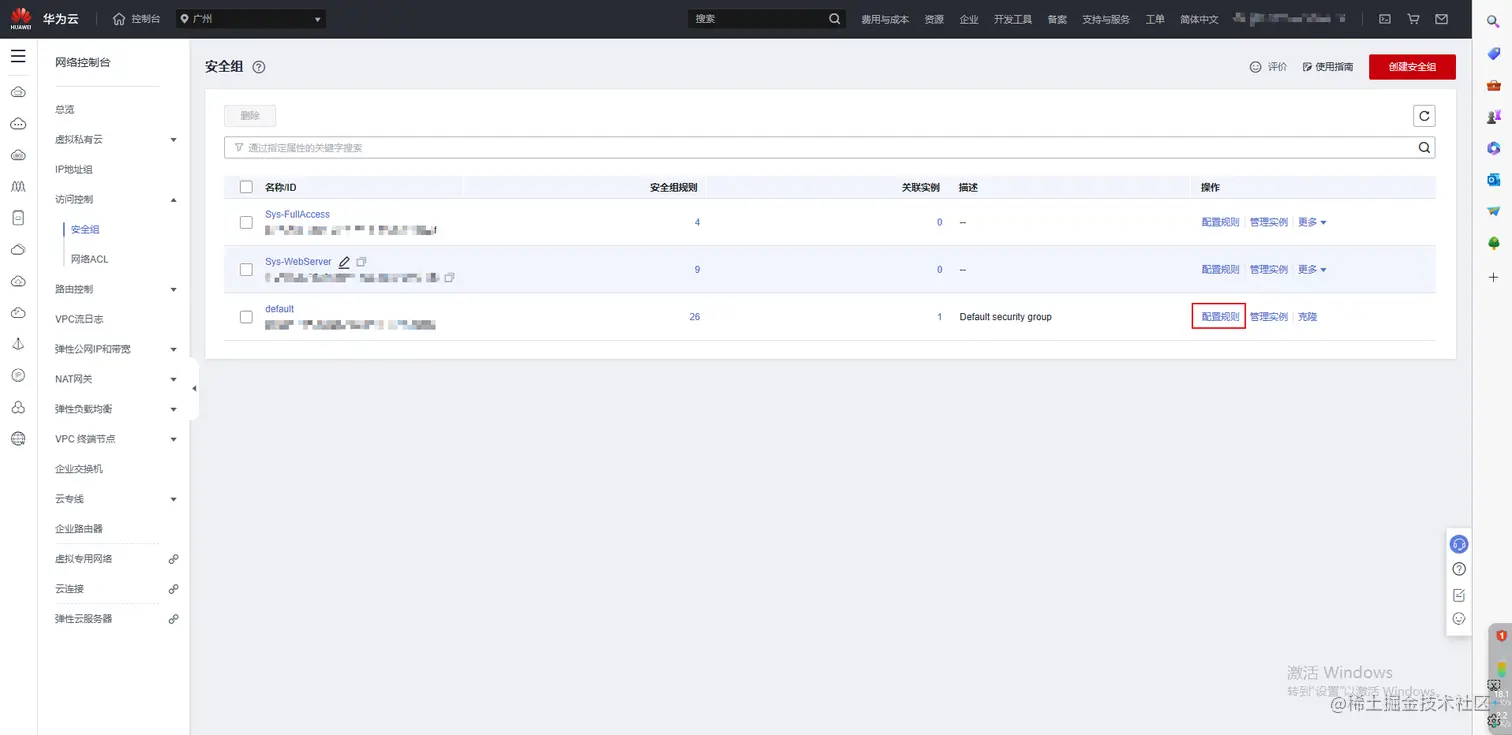Open the message envelope icon in header
The width and height of the screenshot is (1512, 735).
click(1441, 19)
